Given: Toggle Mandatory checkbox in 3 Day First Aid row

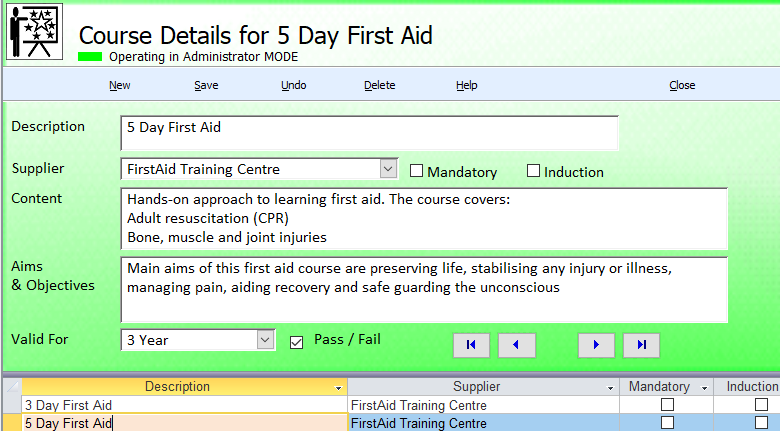Looking at the screenshot, I should (667, 405).
